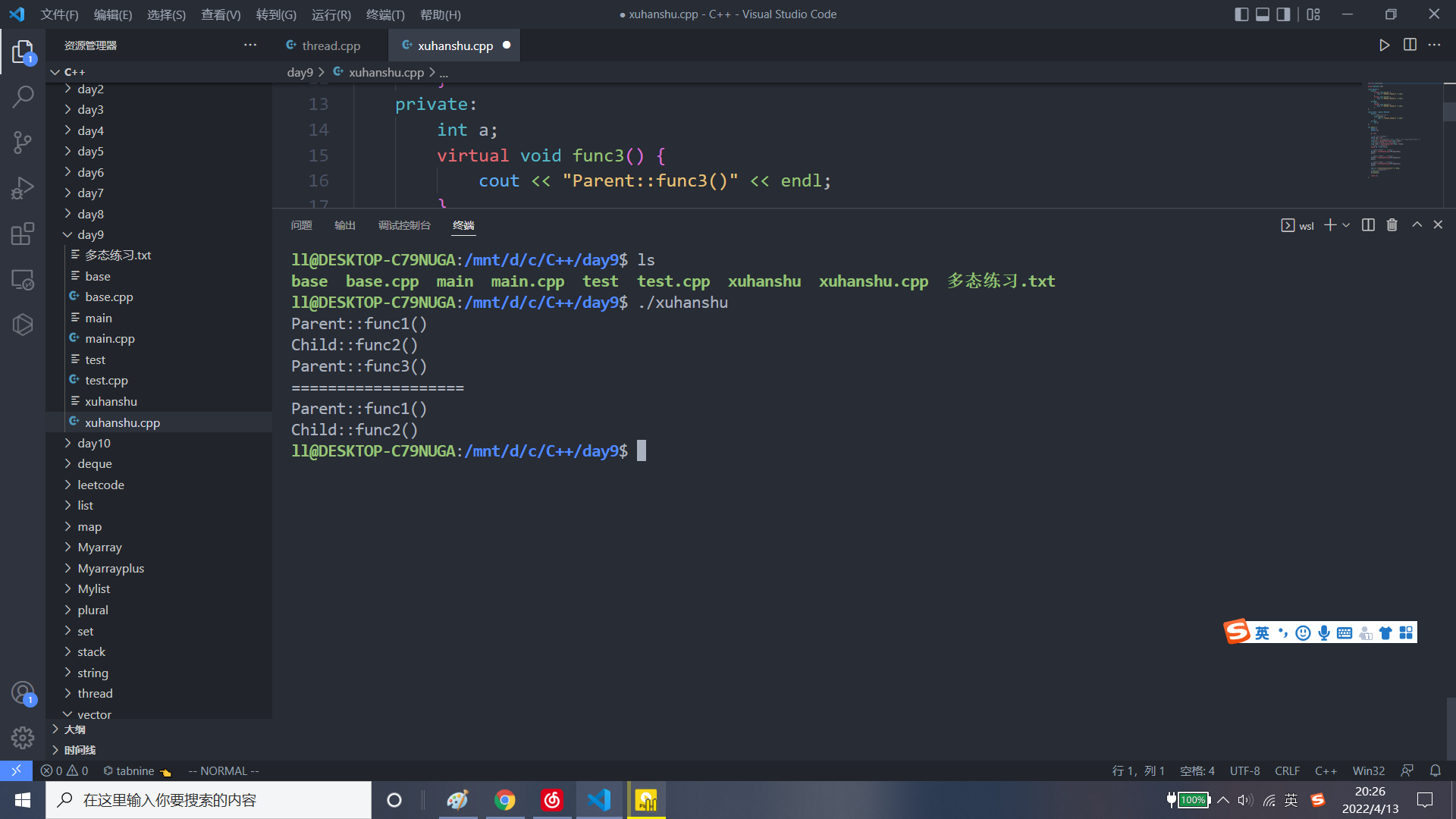The width and height of the screenshot is (1456, 819).
Task: Open the Extensions view
Action: 23,234
